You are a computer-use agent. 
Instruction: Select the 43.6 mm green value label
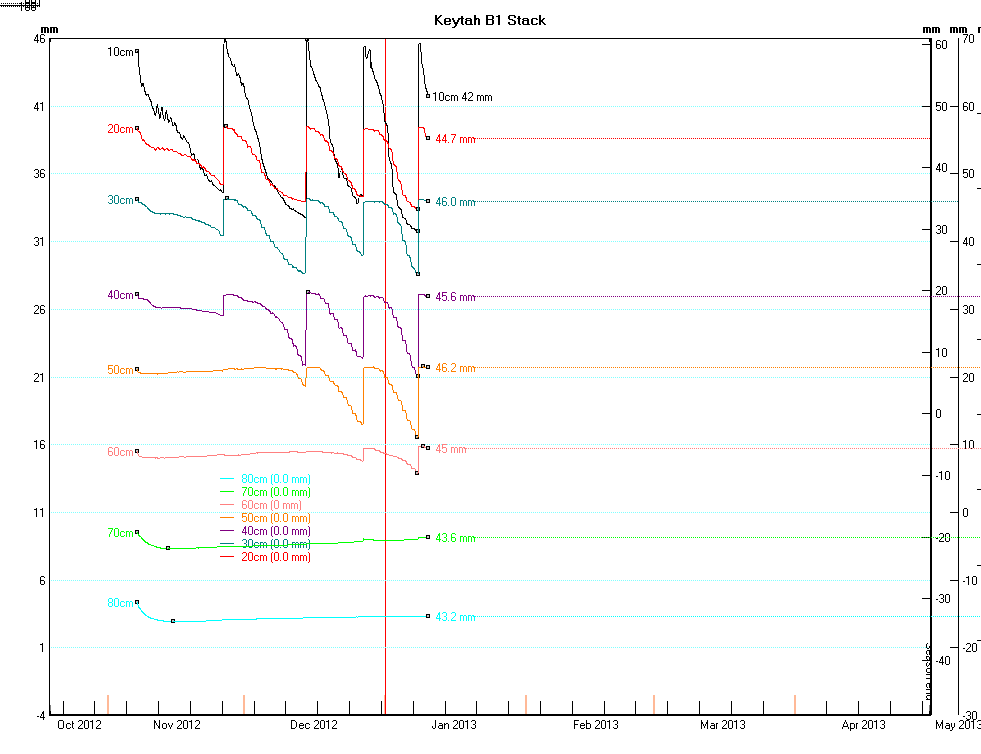[x=455, y=539]
